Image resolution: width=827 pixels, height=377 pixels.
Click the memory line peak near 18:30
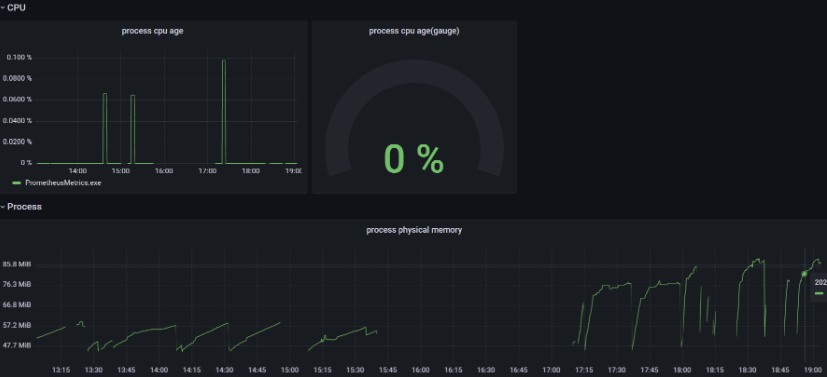758,260
